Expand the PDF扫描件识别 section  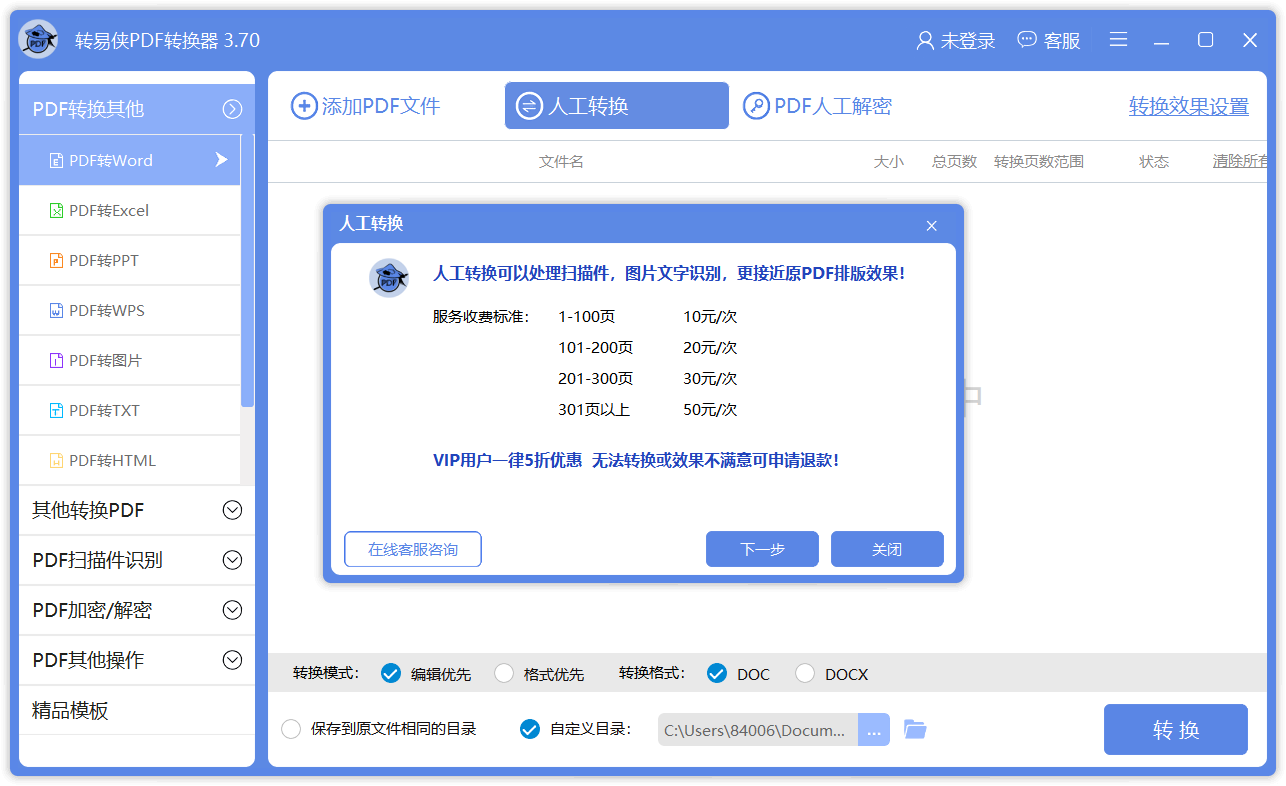click(232, 560)
